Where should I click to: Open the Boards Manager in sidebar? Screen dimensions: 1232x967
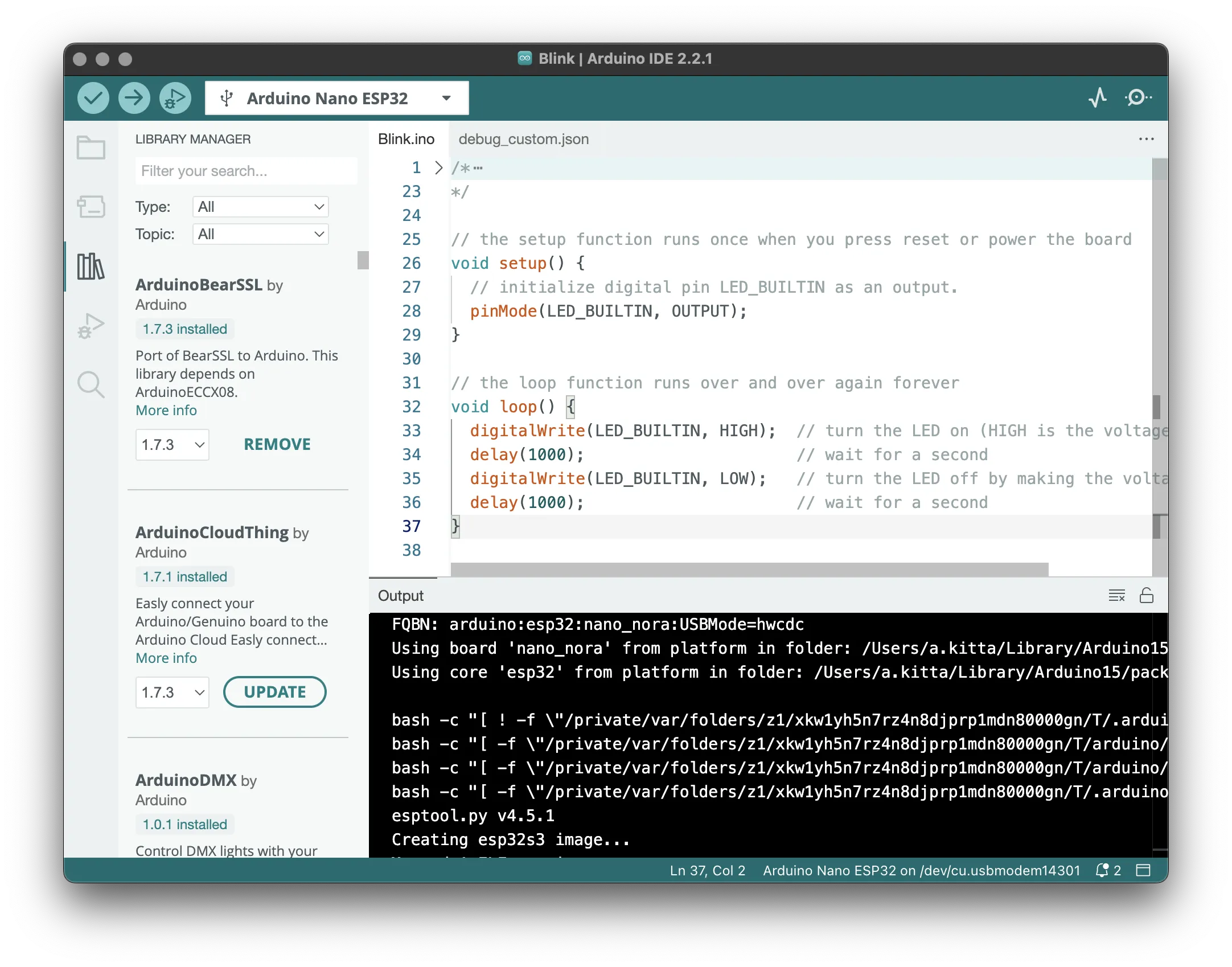click(91, 207)
